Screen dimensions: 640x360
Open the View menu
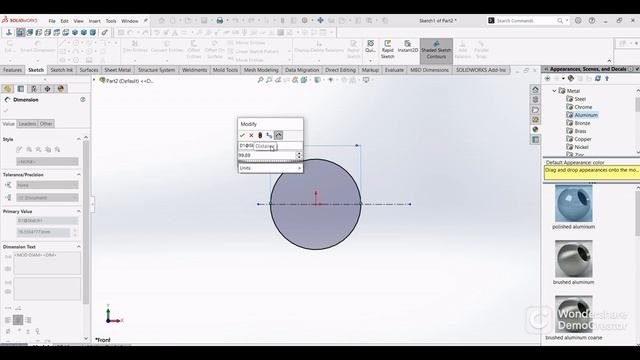pos(78,21)
